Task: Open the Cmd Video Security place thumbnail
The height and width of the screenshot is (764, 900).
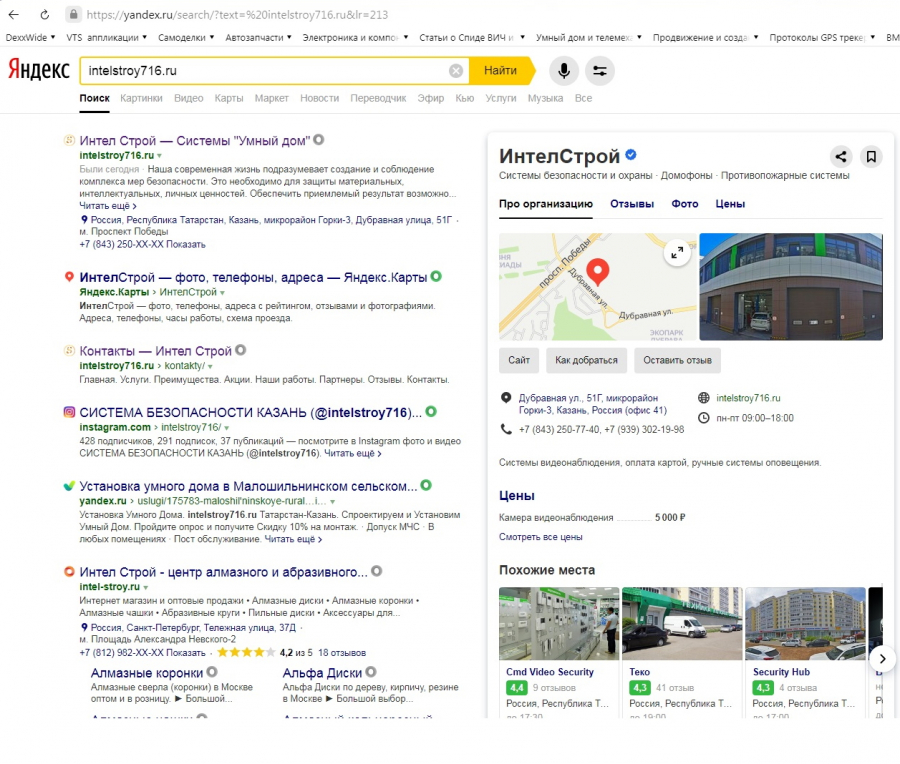Action: pyautogui.click(x=559, y=623)
